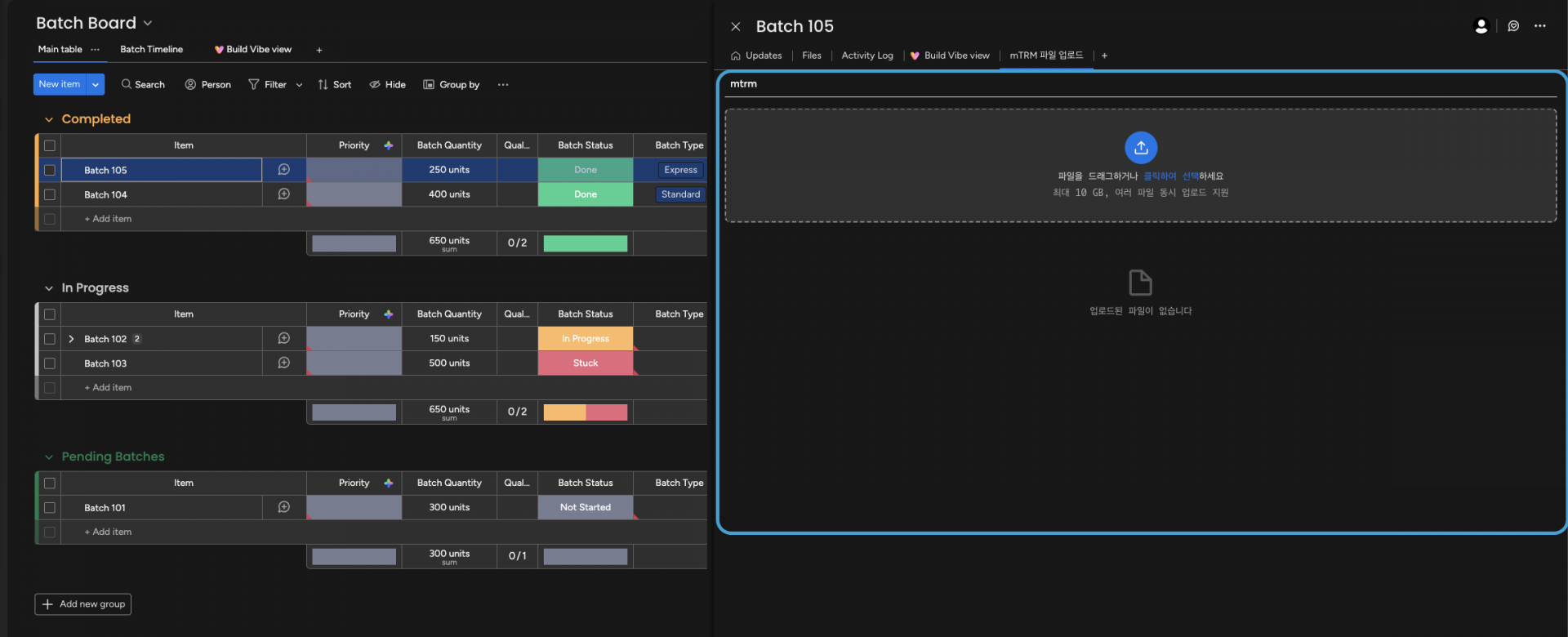Open the New item dropdown arrow

pos(96,84)
